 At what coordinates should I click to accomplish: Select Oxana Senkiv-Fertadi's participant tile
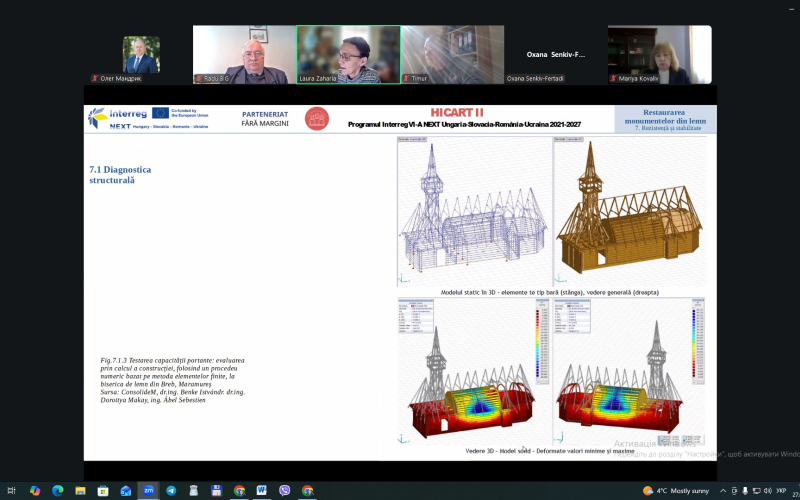click(x=555, y=54)
